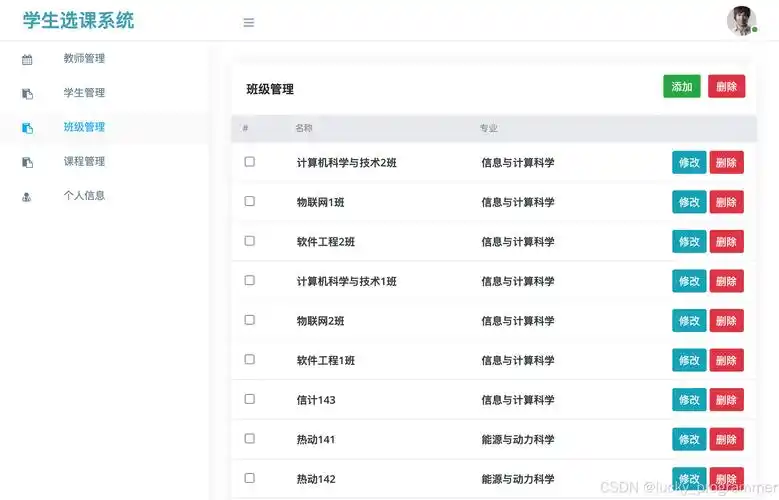Open 个人信息 page from sidebar
The width and height of the screenshot is (779, 500).
coord(84,195)
